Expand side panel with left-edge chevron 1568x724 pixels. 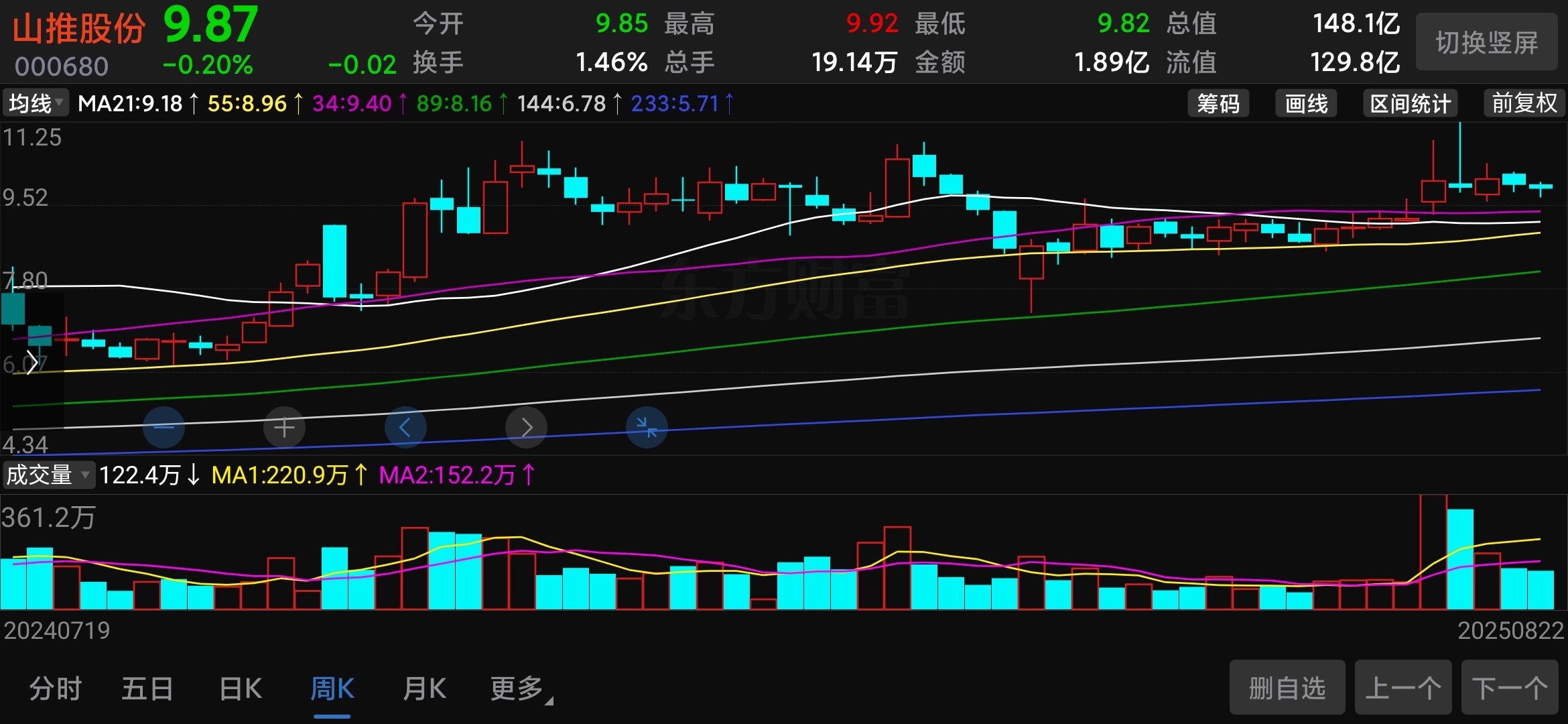pyautogui.click(x=31, y=362)
